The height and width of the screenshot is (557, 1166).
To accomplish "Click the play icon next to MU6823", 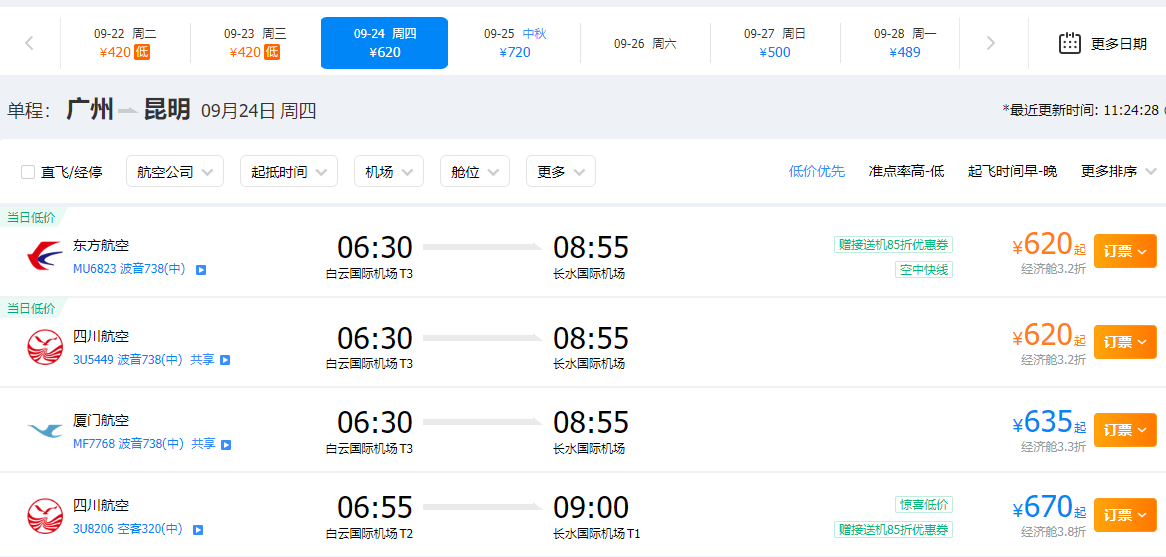I will pyautogui.click(x=201, y=270).
